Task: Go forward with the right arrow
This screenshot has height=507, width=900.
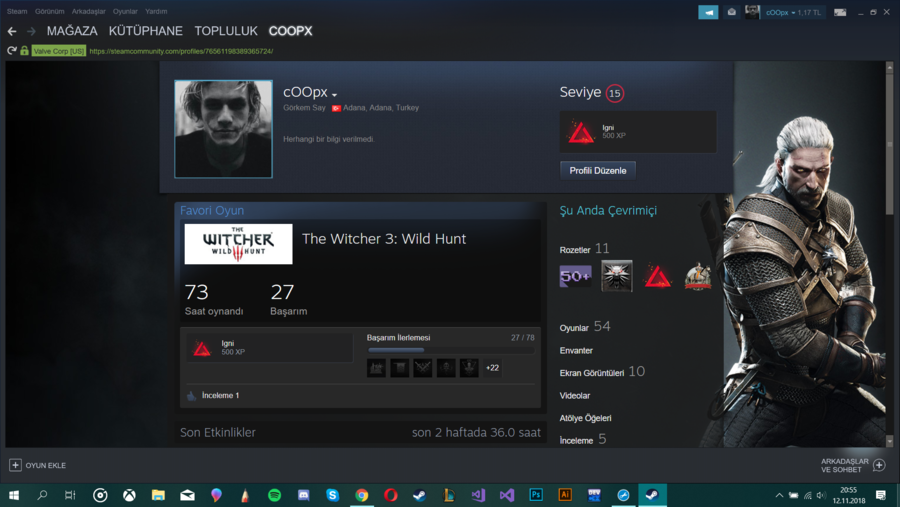Action: coord(31,31)
